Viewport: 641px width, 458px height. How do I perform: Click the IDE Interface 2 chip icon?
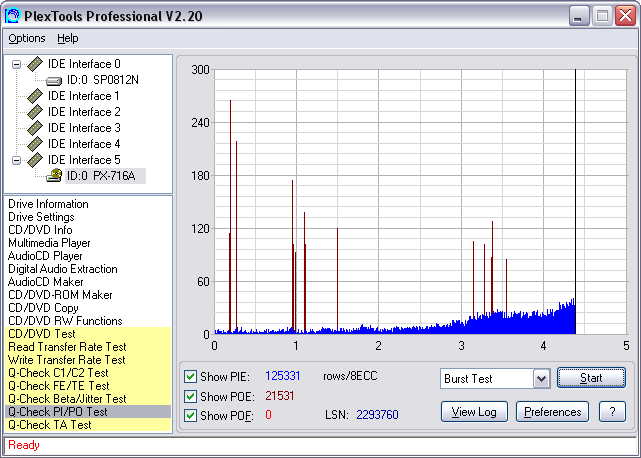coord(35,112)
